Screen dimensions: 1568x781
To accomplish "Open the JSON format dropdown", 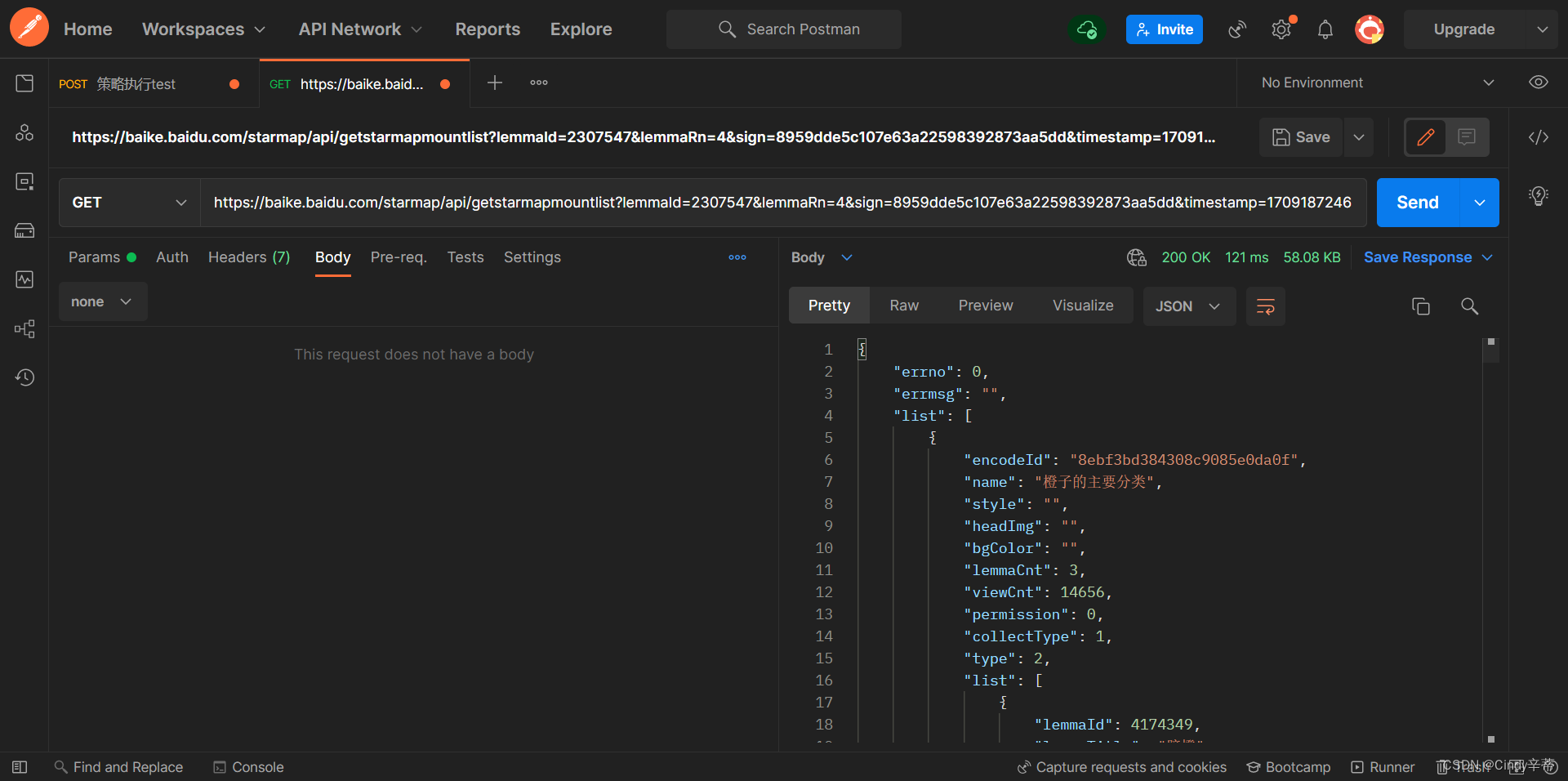I will pyautogui.click(x=1189, y=306).
